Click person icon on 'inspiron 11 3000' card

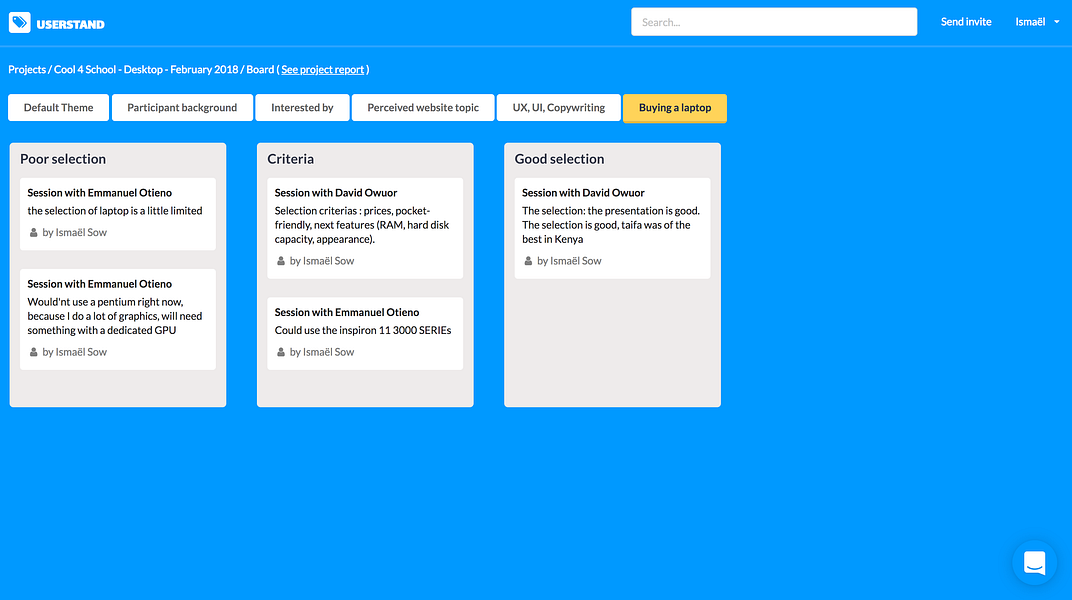280,352
